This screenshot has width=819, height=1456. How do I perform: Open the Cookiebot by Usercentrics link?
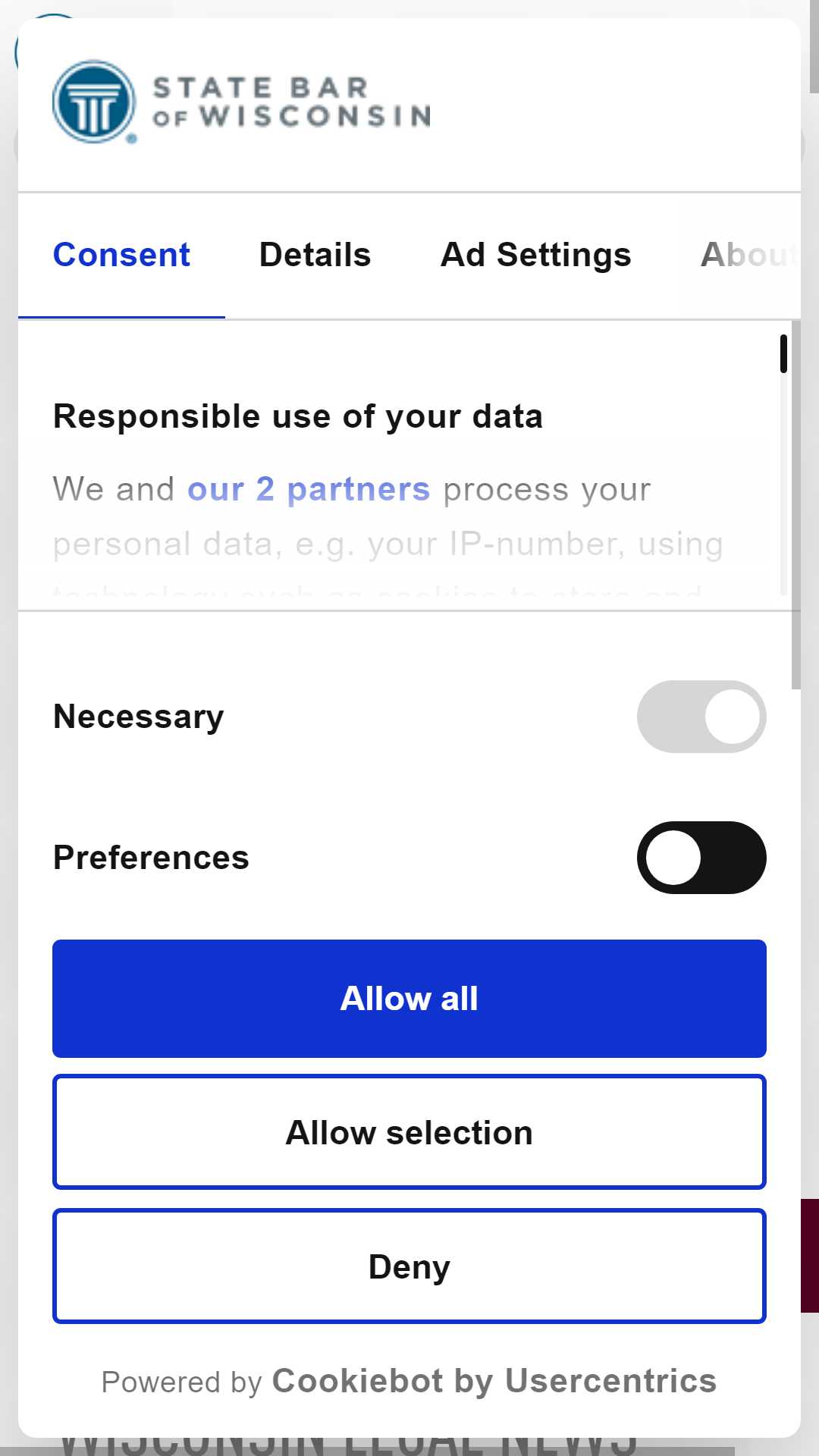click(494, 1381)
